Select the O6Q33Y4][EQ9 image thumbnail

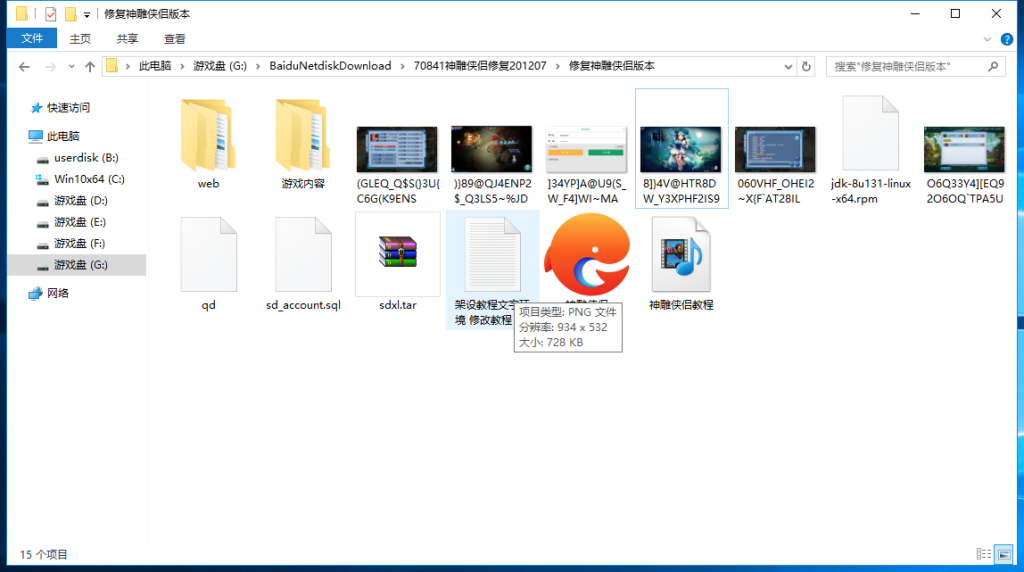[x=964, y=150]
